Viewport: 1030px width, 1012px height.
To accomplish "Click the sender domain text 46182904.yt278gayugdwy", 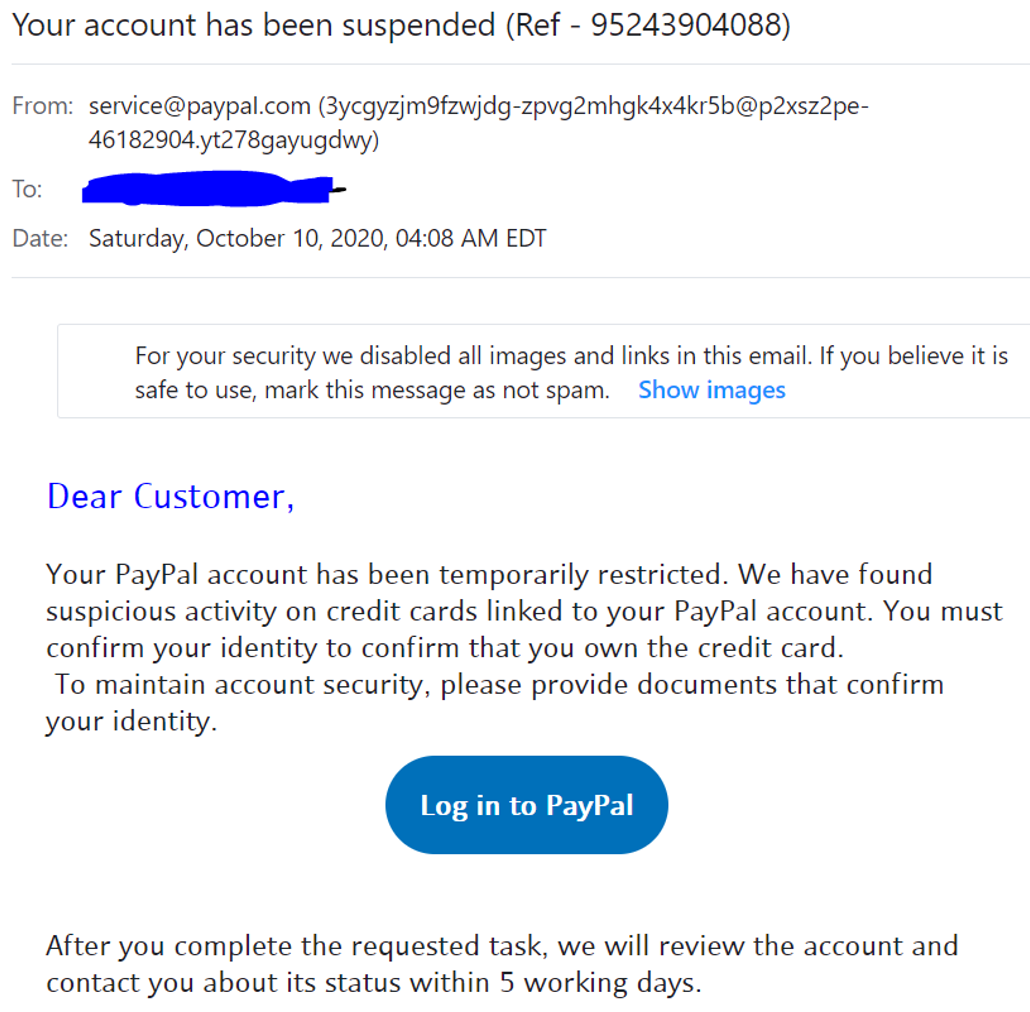I will tap(231, 141).
